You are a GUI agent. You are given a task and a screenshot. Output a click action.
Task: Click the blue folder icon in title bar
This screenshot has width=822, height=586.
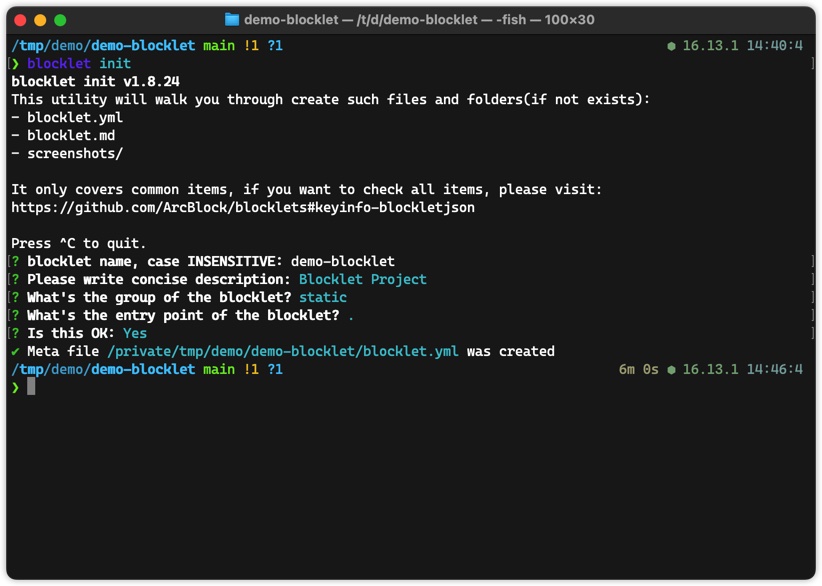(x=232, y=20)
